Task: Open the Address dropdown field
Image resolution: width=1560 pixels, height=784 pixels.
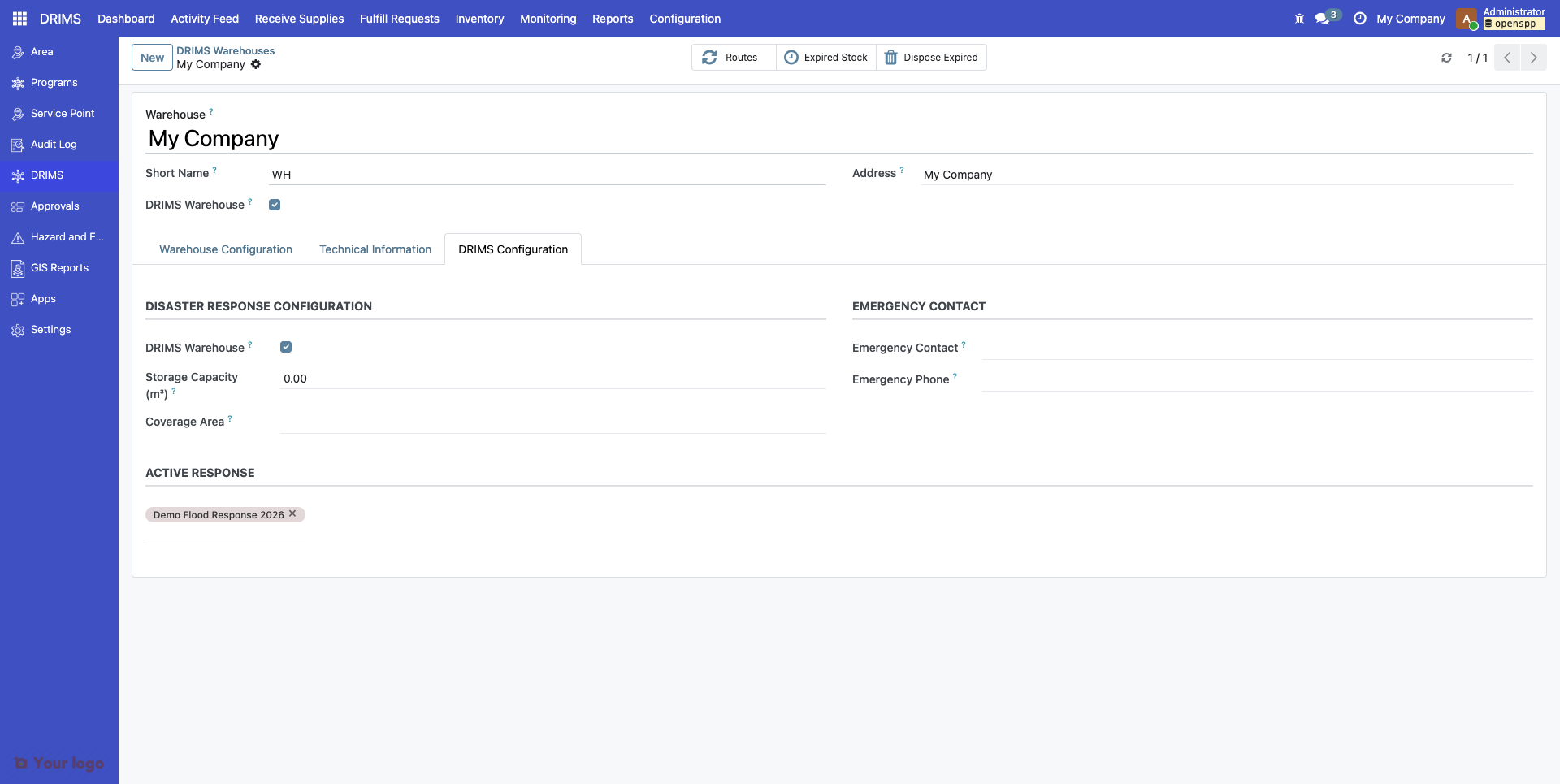Action: tap(1217, 175)
